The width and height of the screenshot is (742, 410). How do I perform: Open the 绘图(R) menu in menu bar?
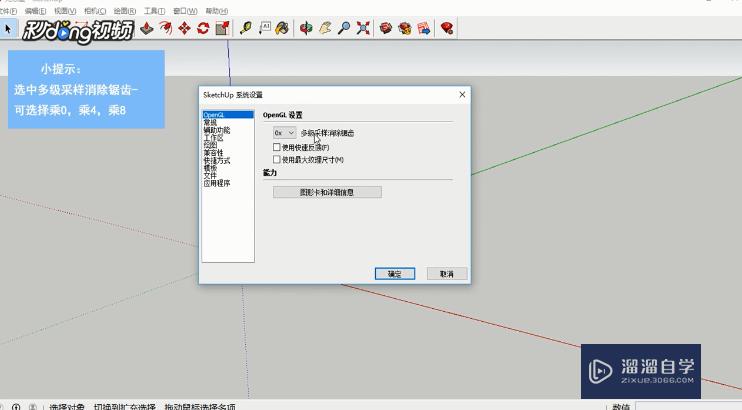(x=124, y=10)
